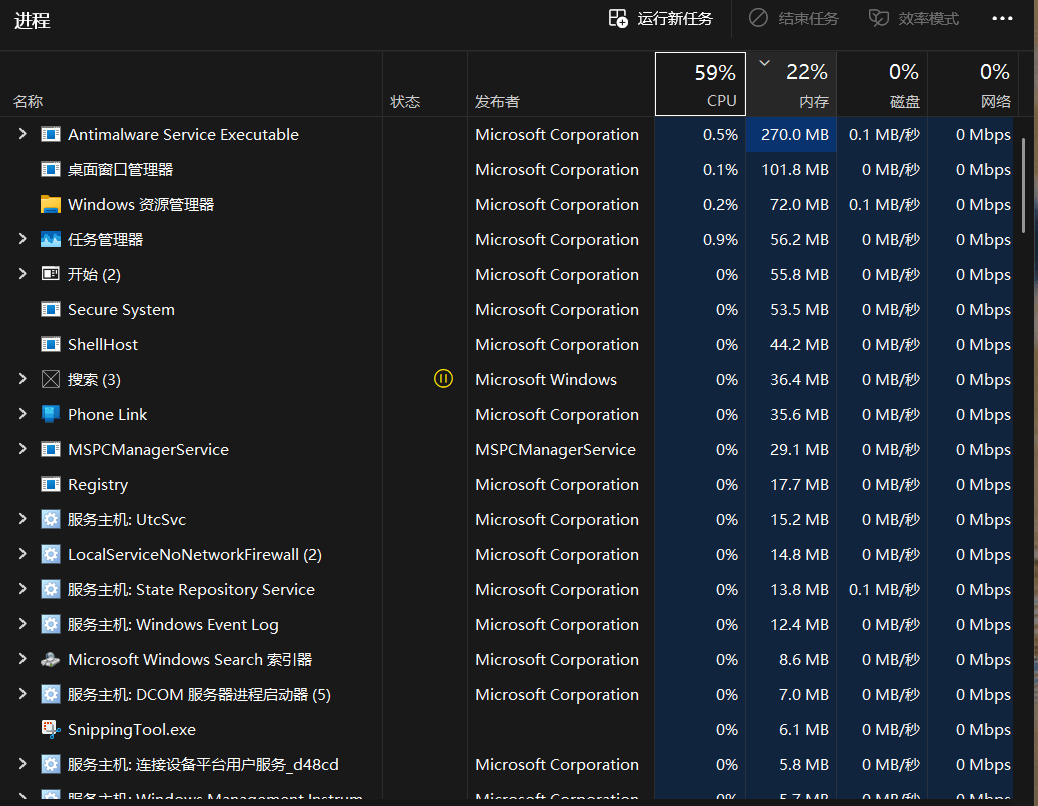Click the ShellHost process icon
The image size is (1038, 806).
click(x=51, y=344)
